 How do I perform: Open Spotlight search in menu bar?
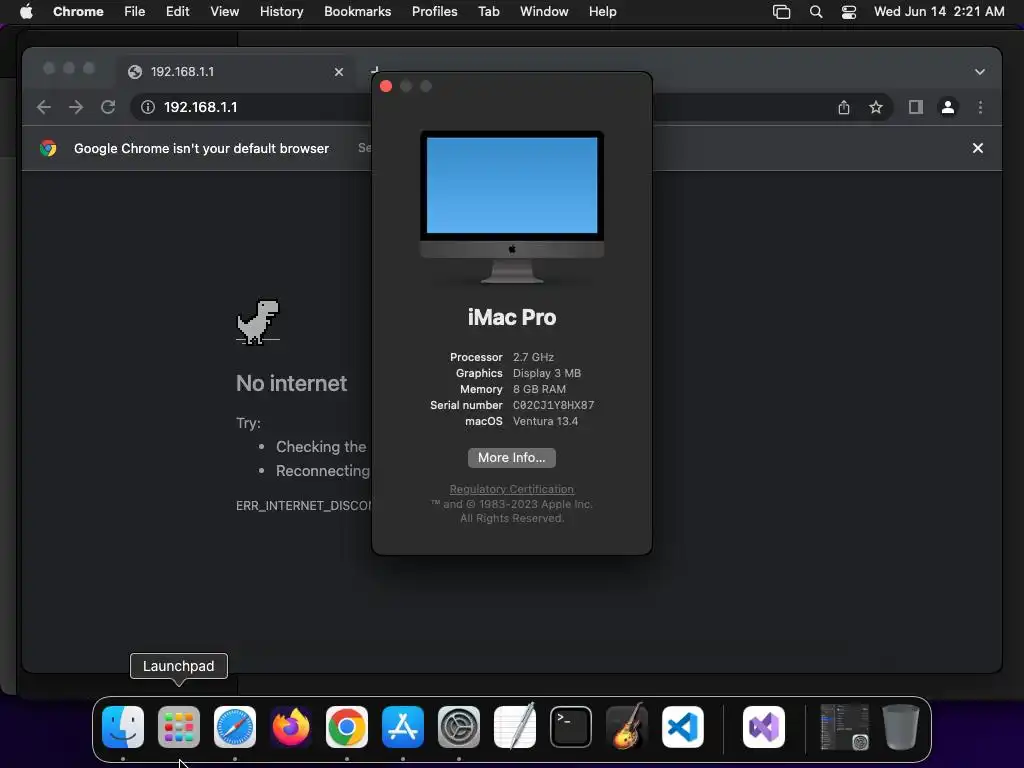click(x=816, y=12)
